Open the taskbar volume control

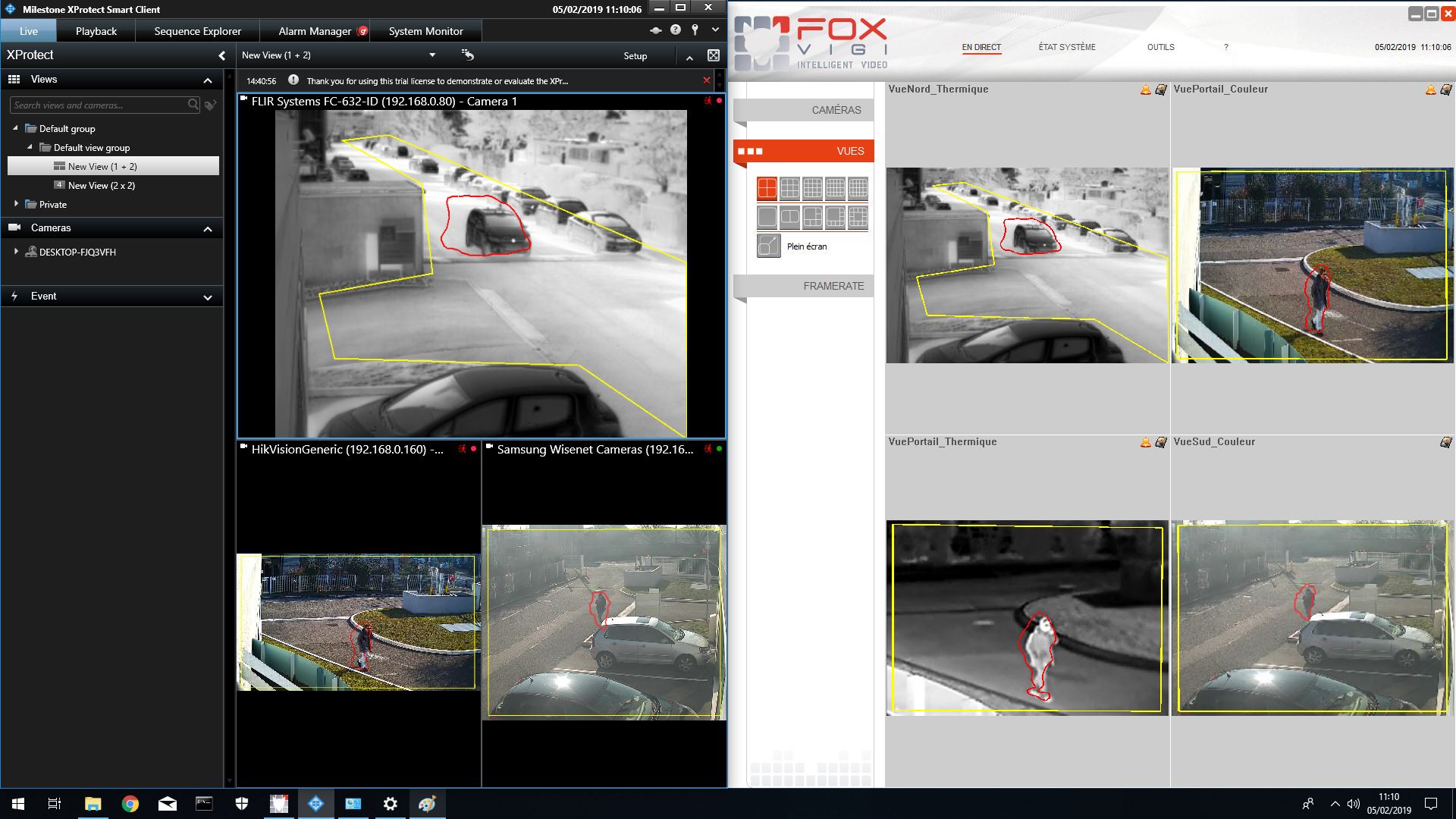coord(1354,804)
